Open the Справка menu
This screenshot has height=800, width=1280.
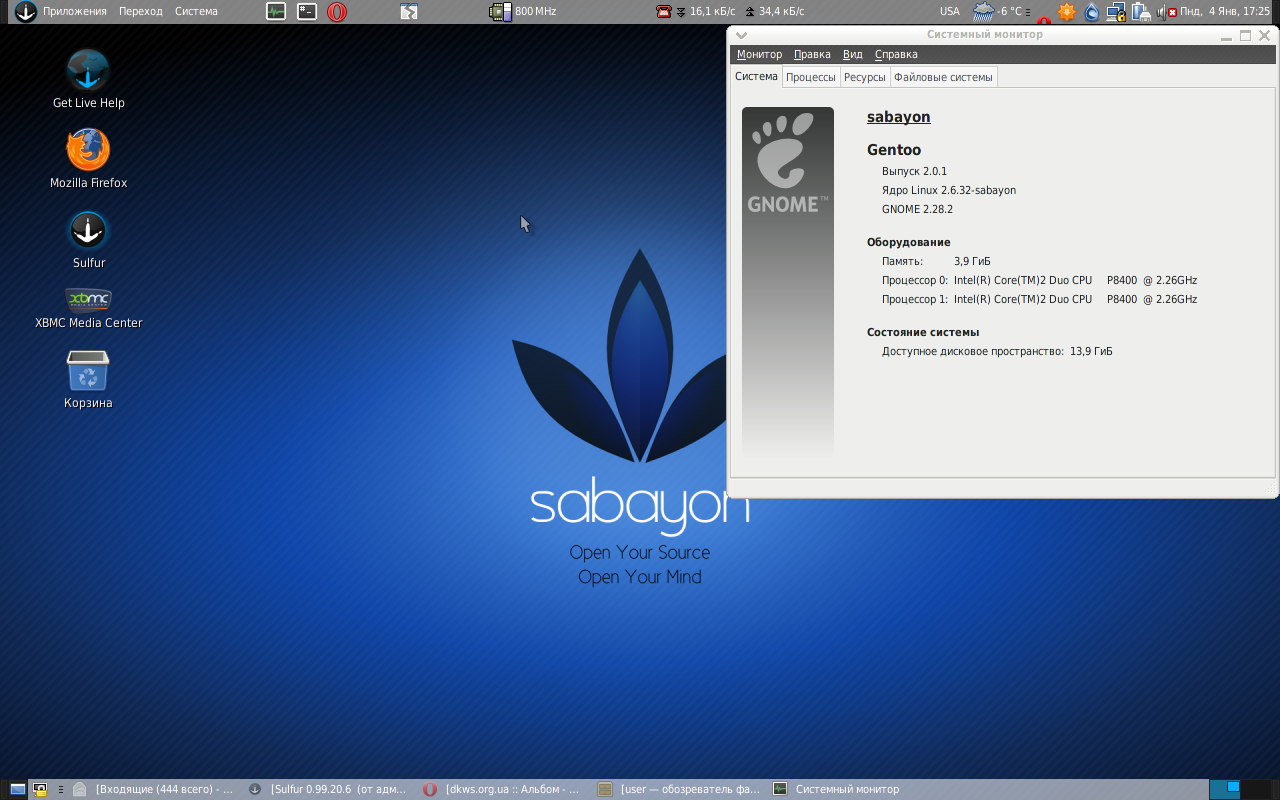(896, 54)
